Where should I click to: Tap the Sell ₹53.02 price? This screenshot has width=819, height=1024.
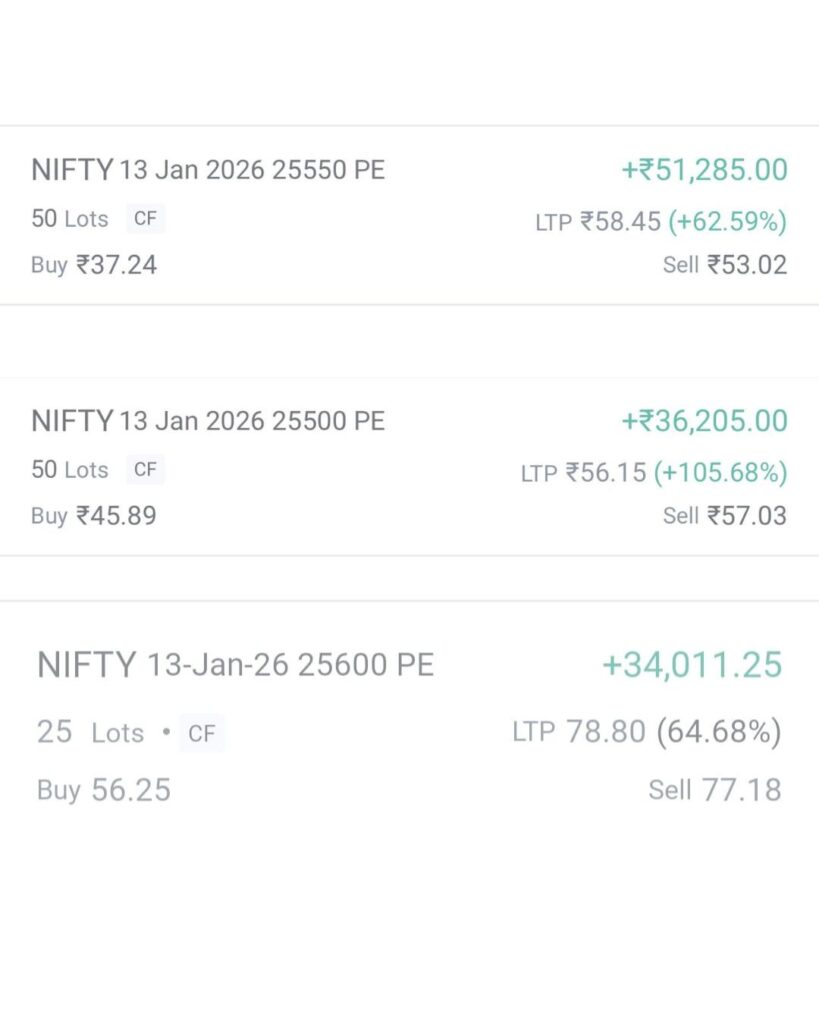click(724, 265)
